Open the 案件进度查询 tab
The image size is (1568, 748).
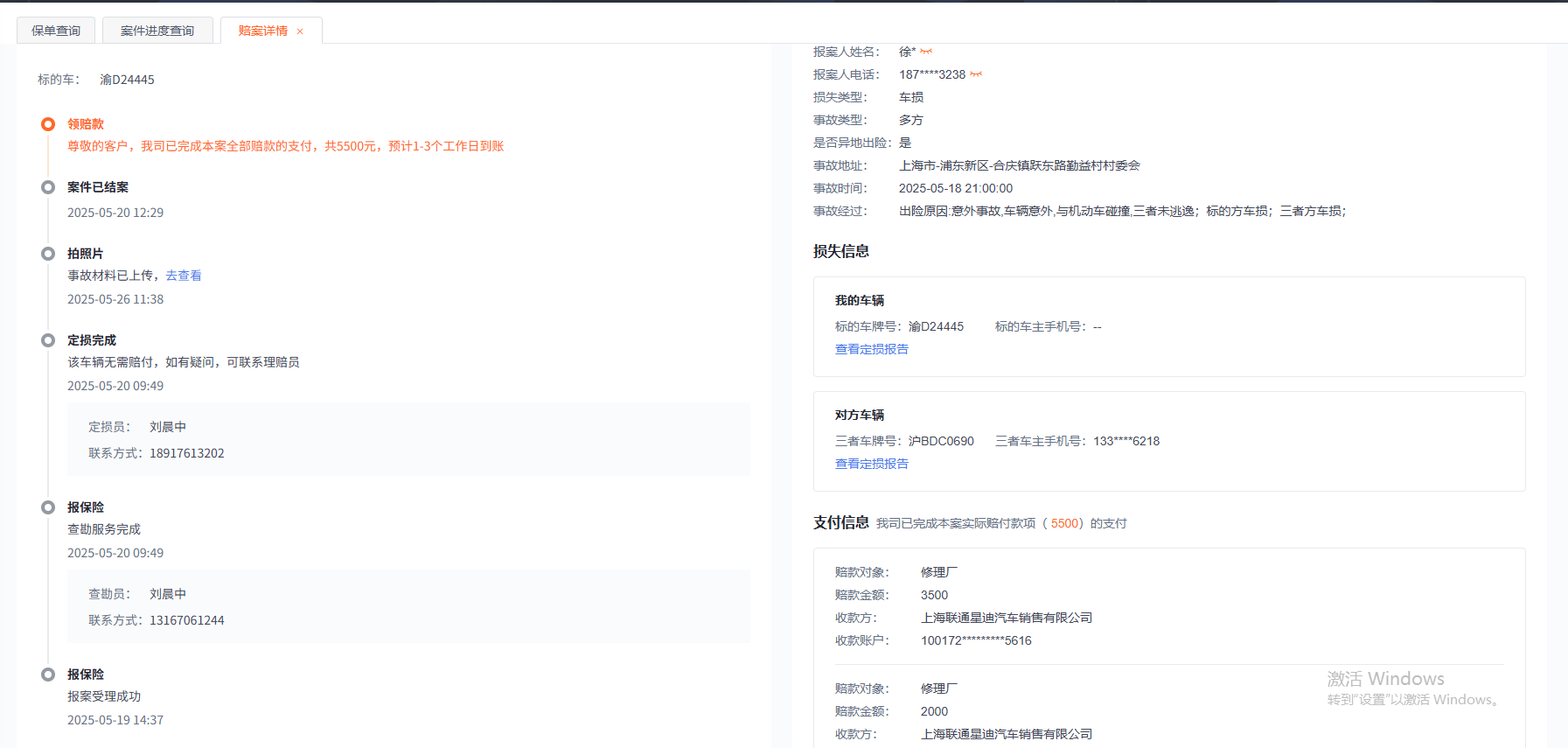tap(157, 31)
